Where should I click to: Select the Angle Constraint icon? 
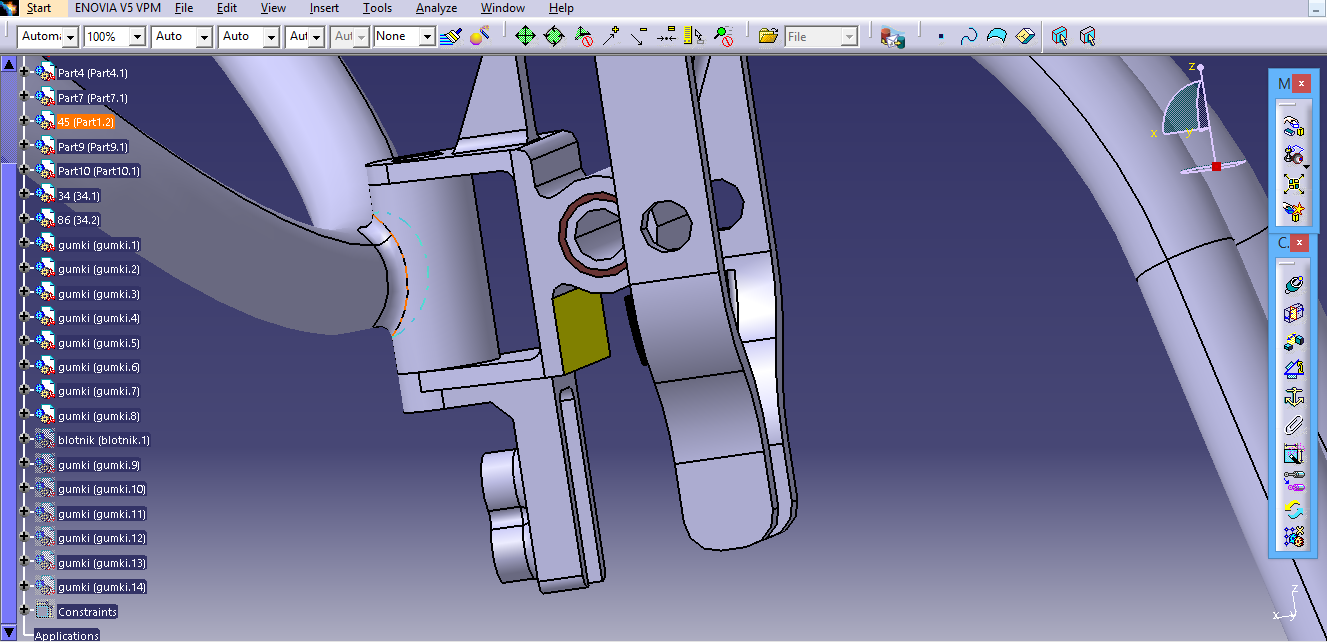[x=1294, y=369]
